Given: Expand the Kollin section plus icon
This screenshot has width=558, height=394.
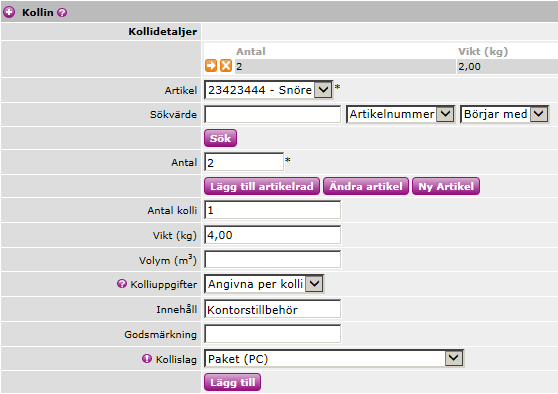Looking at the screenshot, I should tap(9, 12).
